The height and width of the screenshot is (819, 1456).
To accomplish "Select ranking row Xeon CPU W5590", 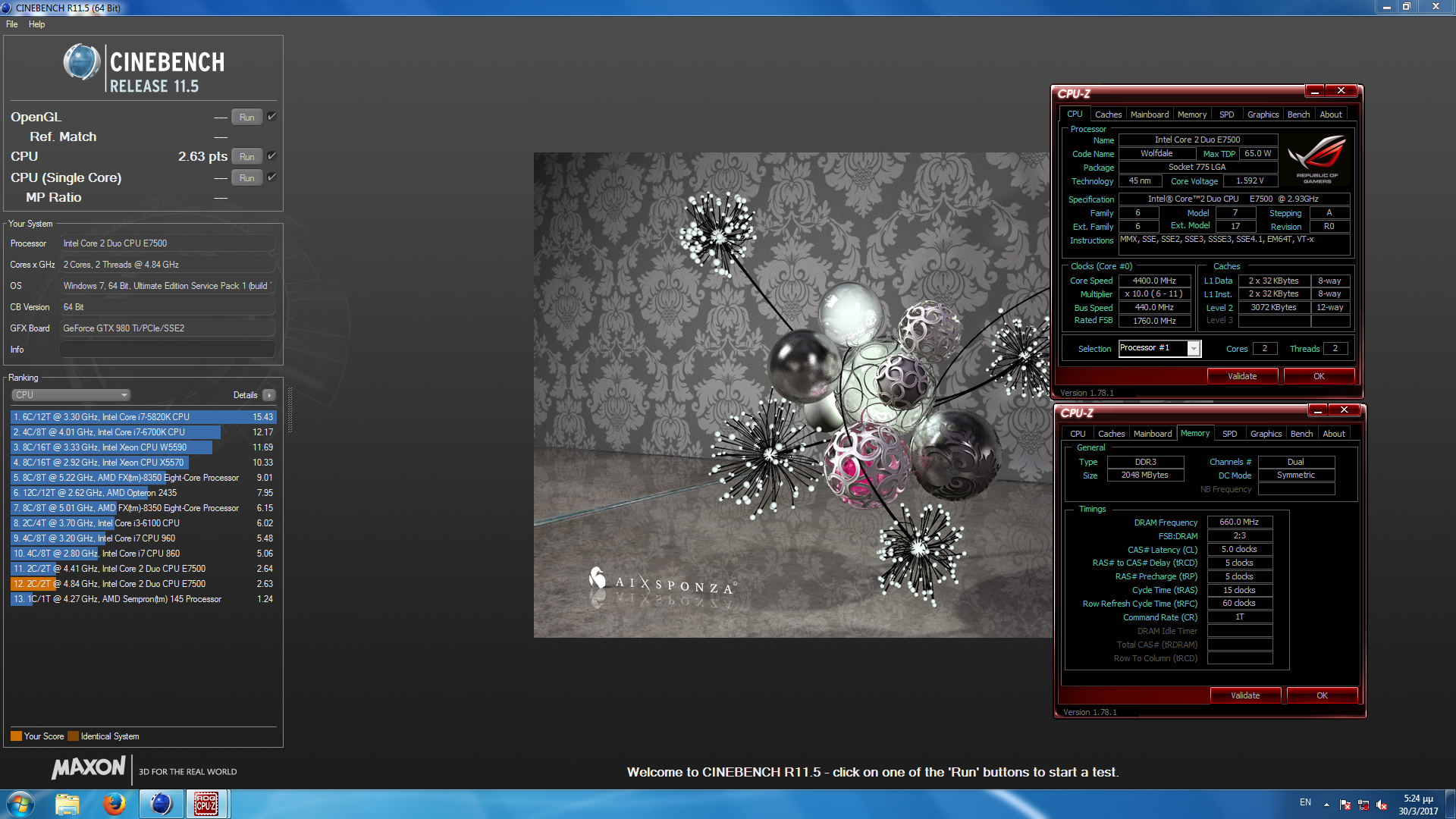I will point(143,447).
